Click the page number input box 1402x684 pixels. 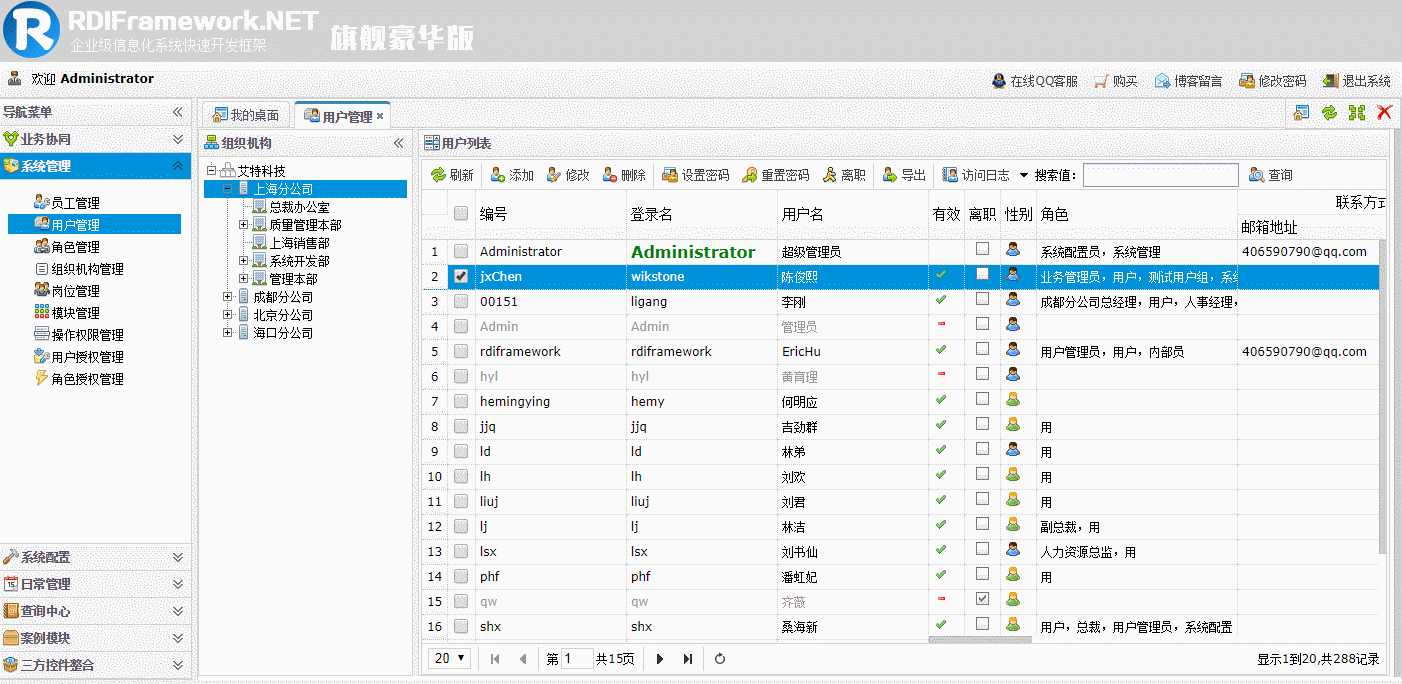[578, 658]
